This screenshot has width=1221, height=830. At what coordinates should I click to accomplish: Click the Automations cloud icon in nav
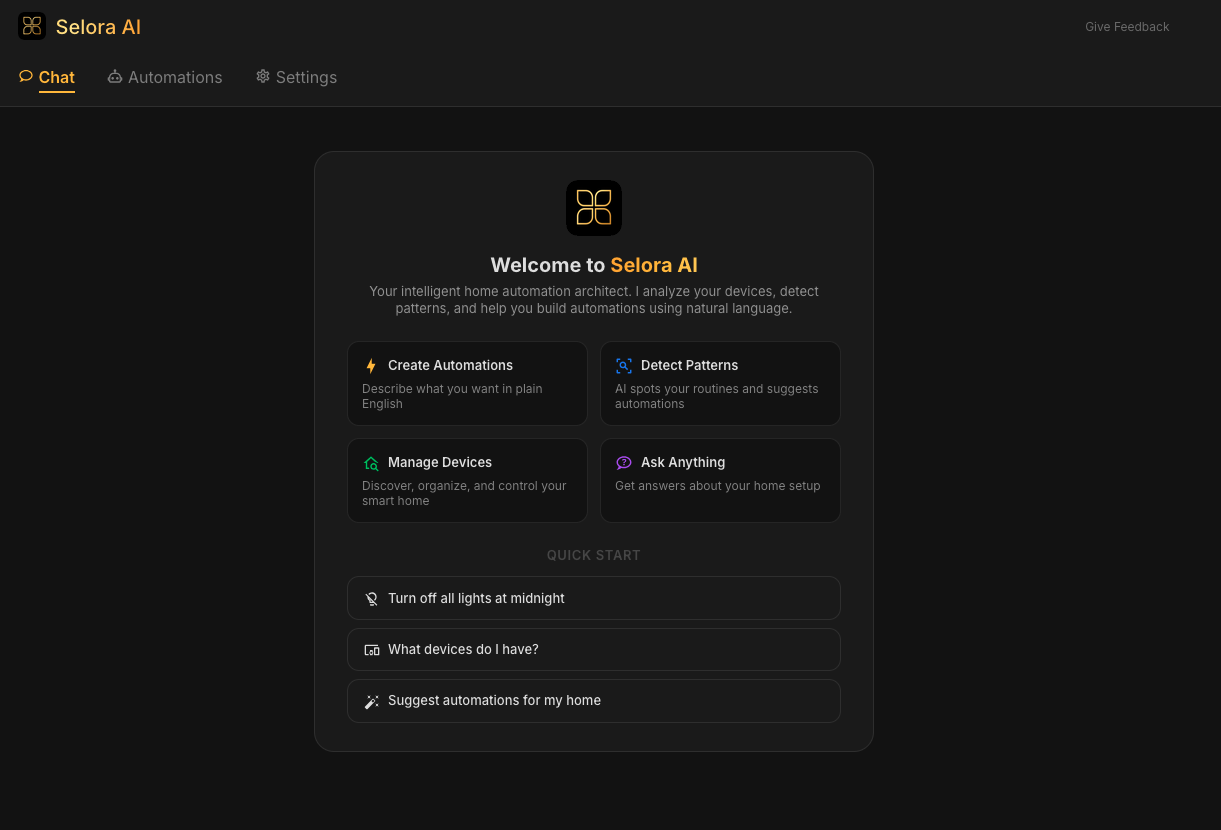(x=115, y=76)
